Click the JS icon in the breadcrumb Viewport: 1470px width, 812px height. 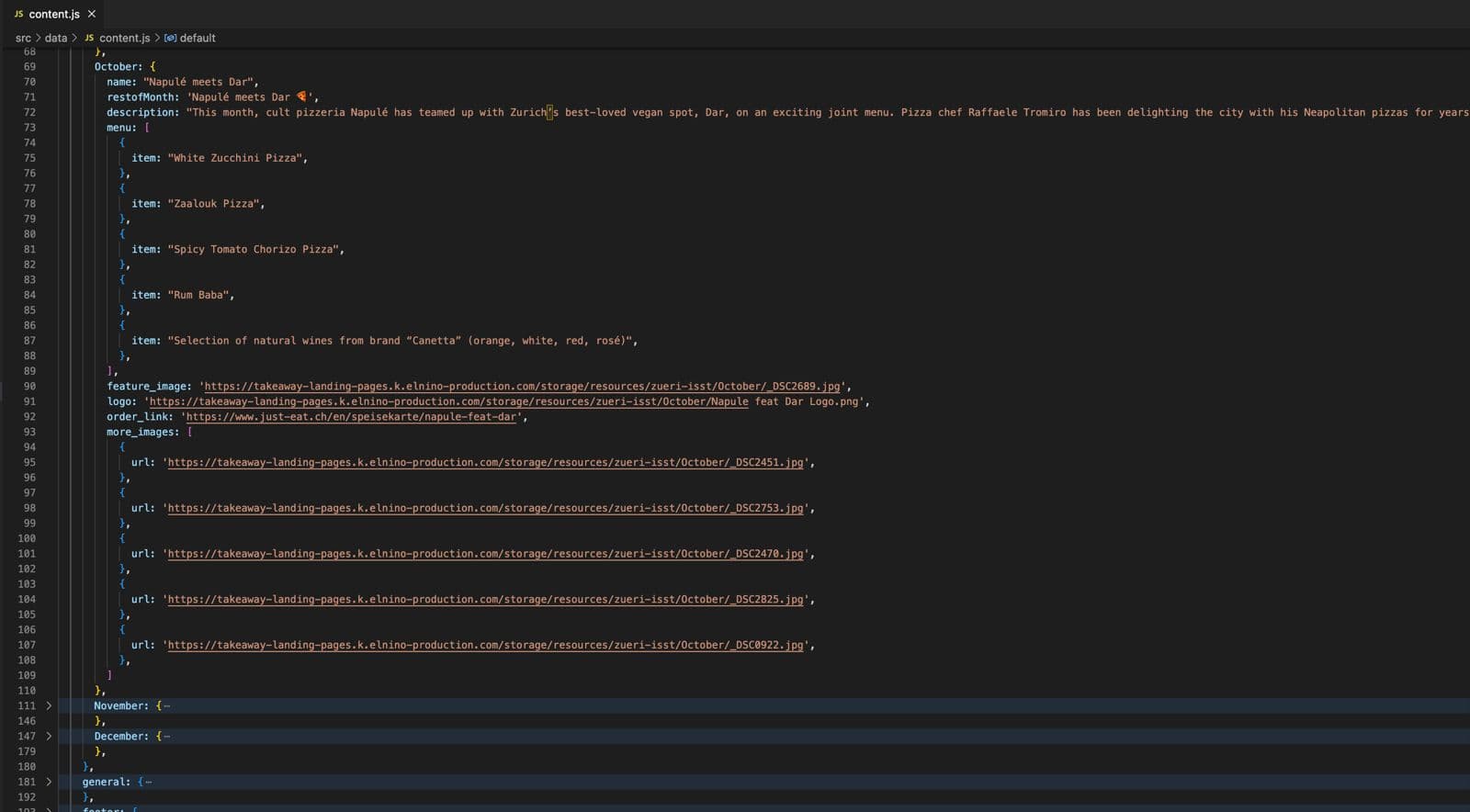click(89, 38)
